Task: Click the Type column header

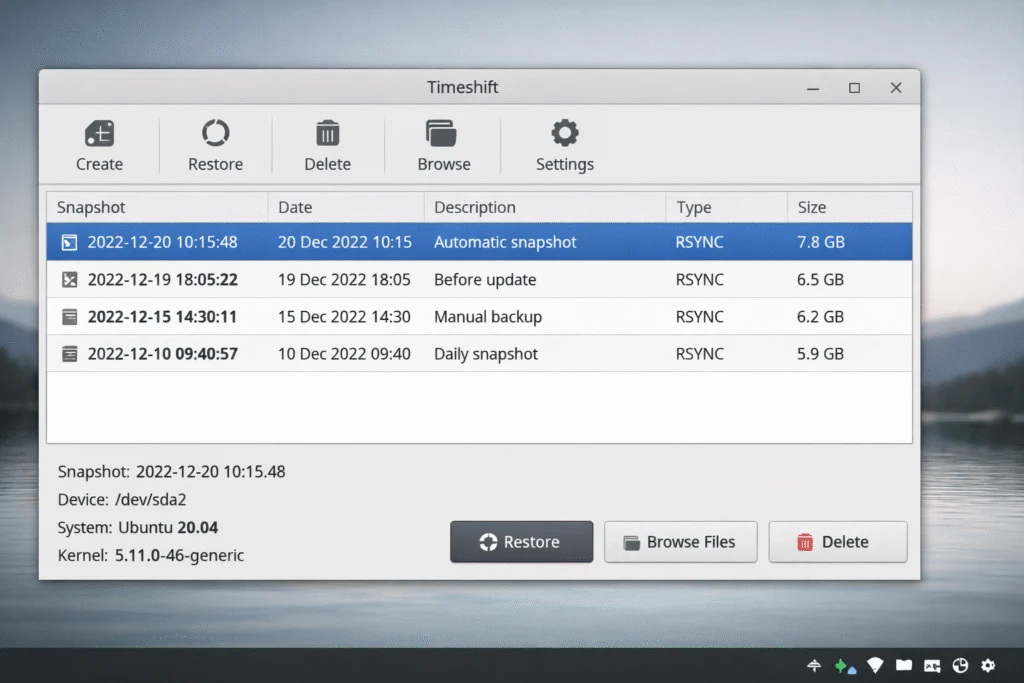Action: click(690, 207)
